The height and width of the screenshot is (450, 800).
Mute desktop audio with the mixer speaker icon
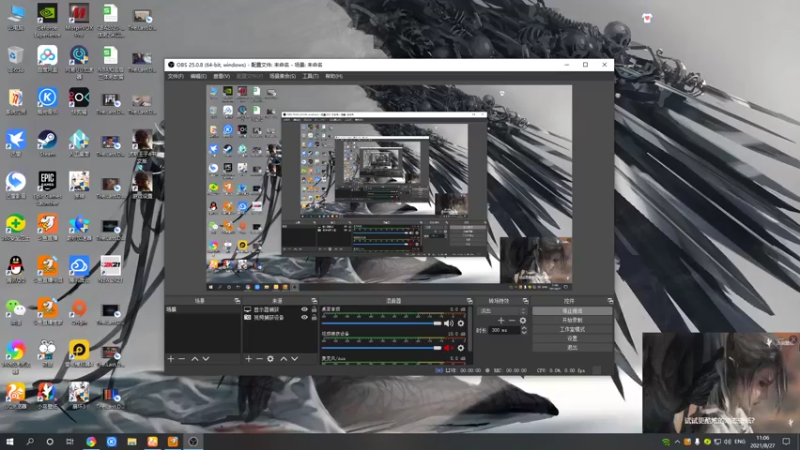(x=448, y=323)
